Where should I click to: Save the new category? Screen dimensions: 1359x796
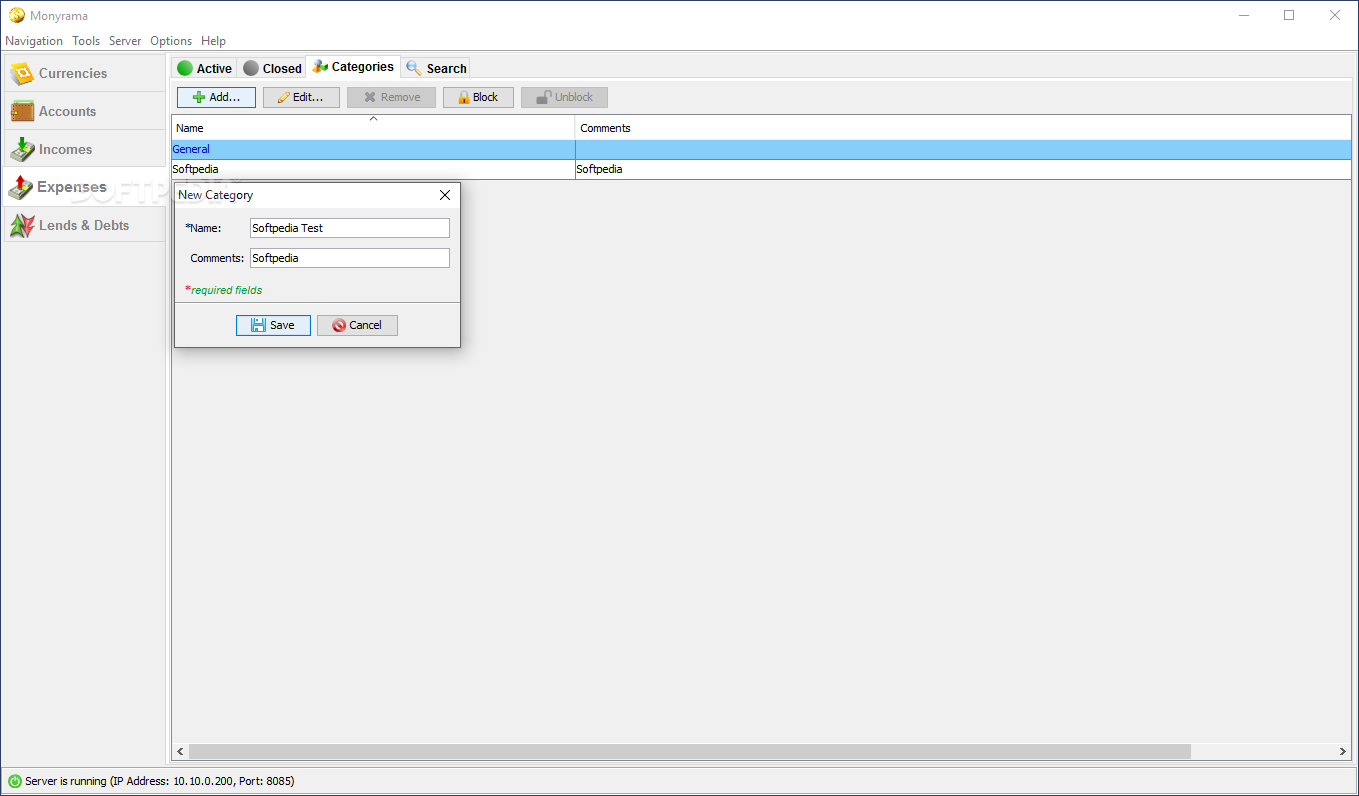click(x=273, y=325)
